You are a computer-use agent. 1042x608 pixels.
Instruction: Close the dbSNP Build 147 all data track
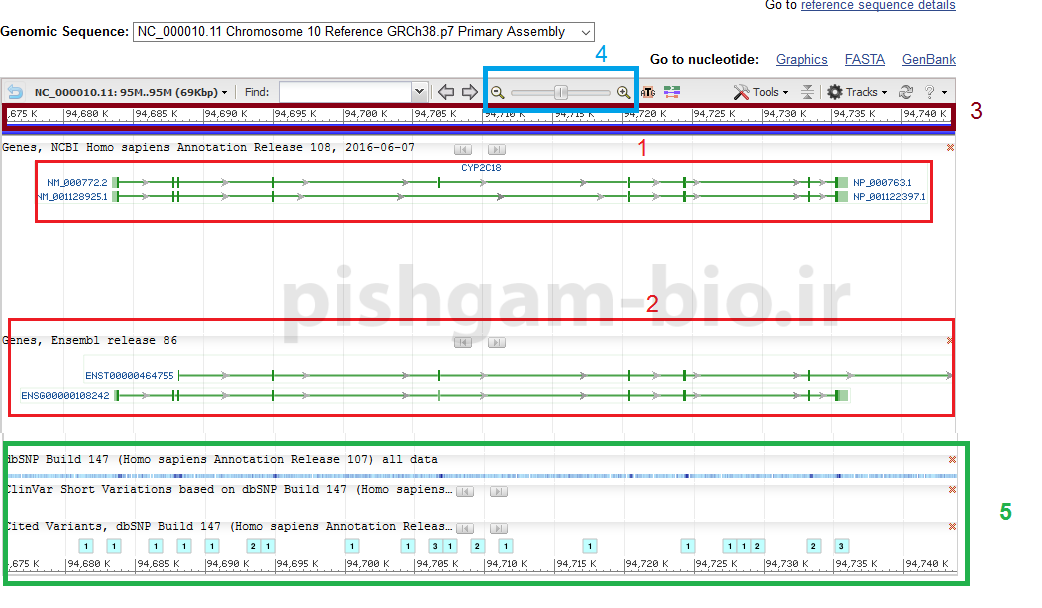point(952,460)
